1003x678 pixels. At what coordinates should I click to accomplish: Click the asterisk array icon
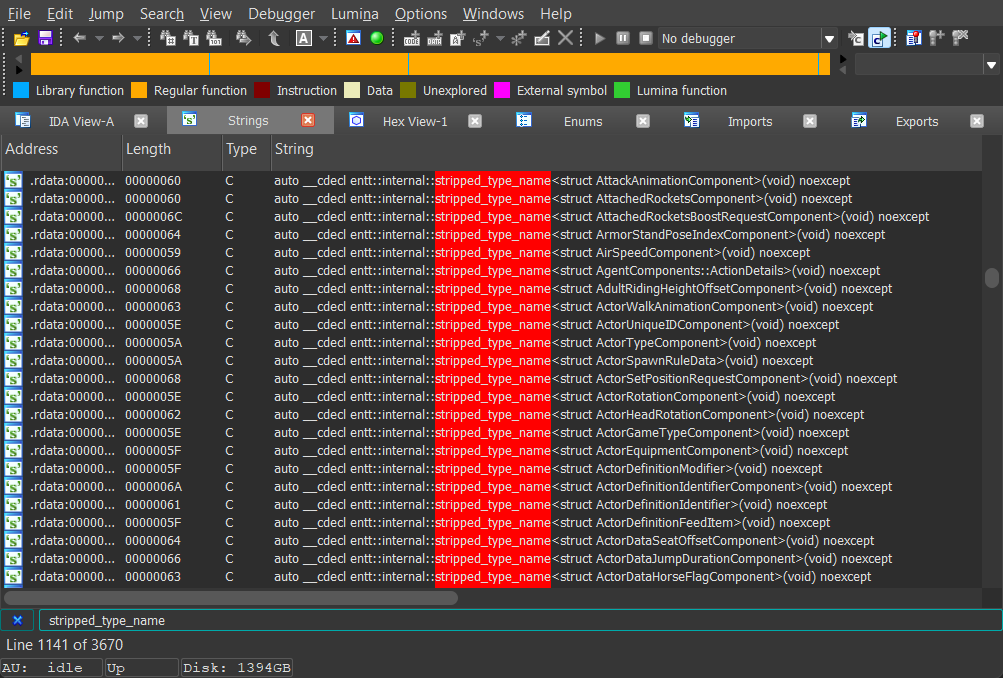point(518,38)
